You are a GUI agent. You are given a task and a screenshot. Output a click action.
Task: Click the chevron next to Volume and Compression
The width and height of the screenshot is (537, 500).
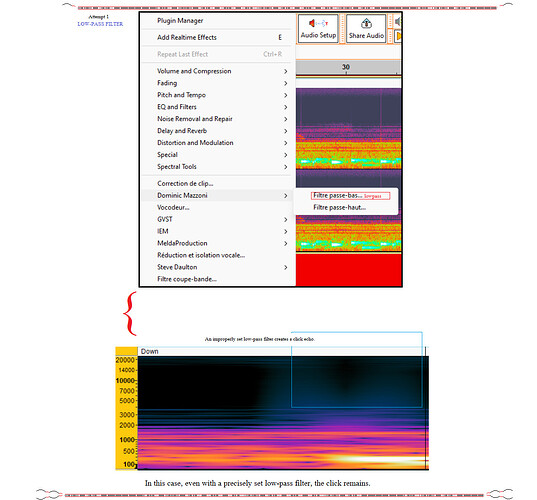coord(285,71)
